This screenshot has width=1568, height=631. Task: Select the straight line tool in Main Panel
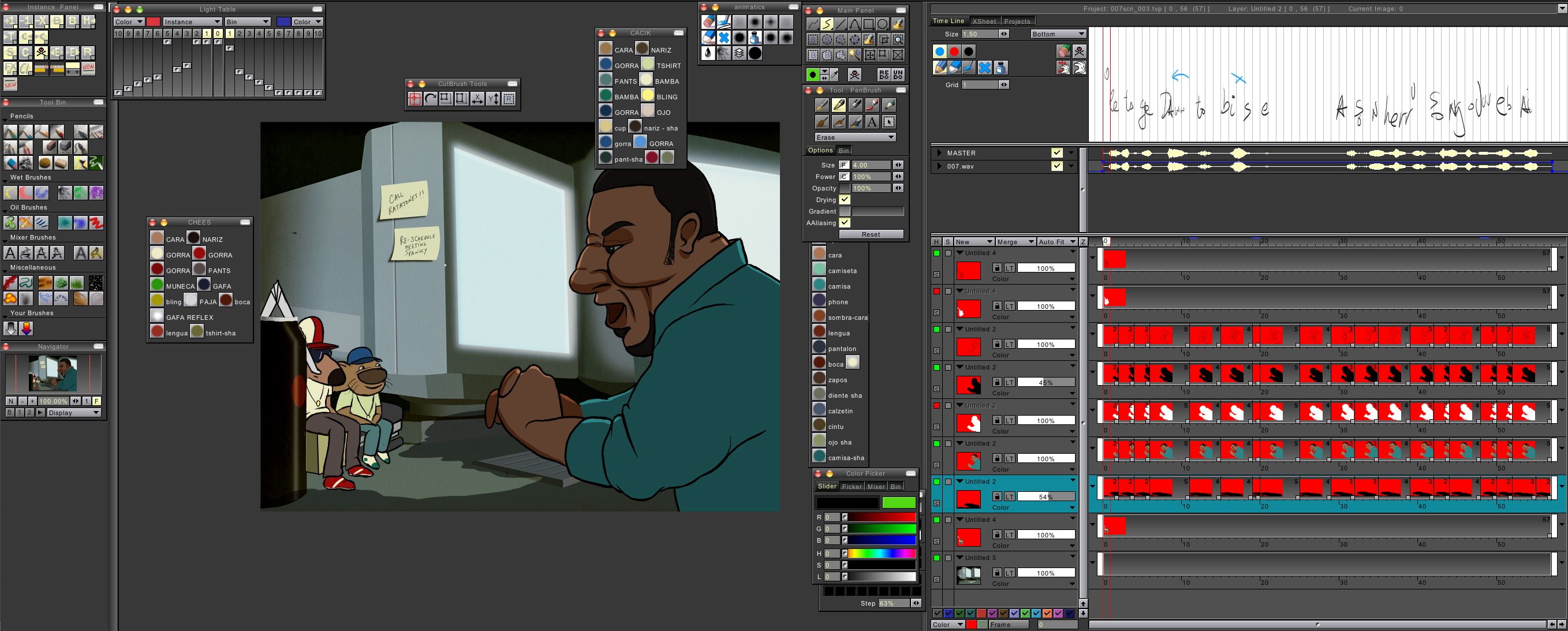841,24
